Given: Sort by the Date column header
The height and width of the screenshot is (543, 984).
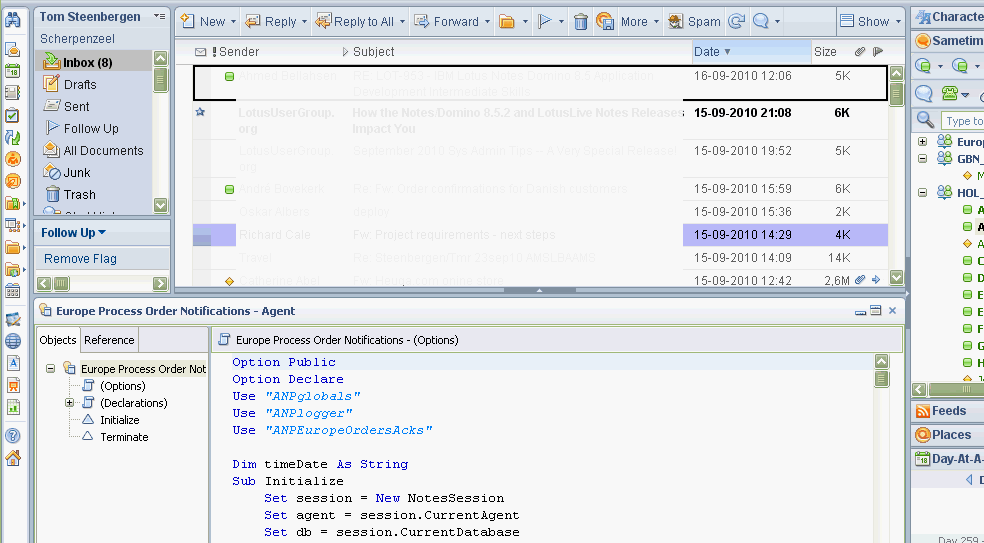Looking at the screenshot, I should point(752,51).
